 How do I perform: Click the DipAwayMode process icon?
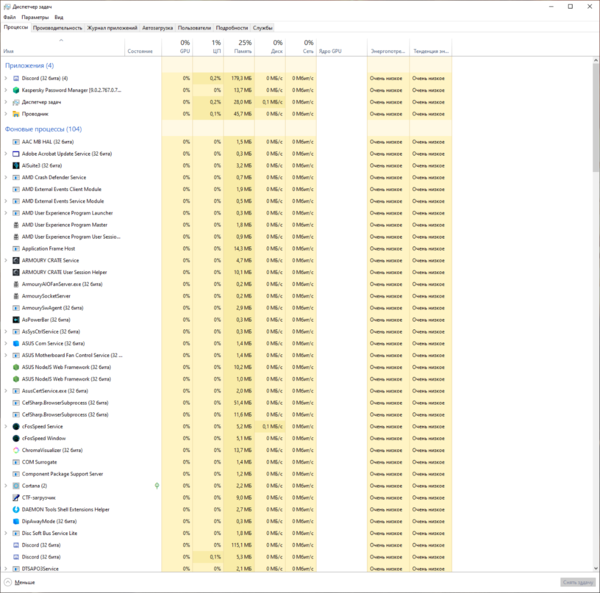(16, 521)
